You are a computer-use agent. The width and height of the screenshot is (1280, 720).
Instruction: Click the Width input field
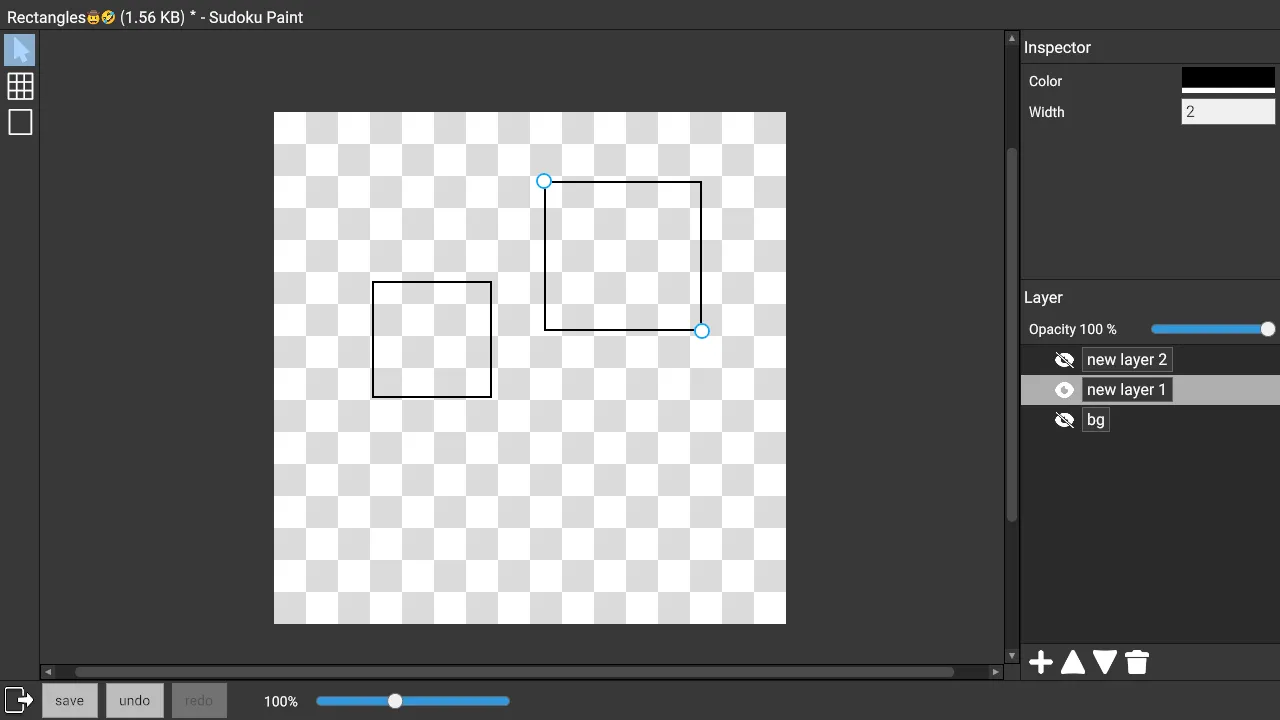point(1228,112)
